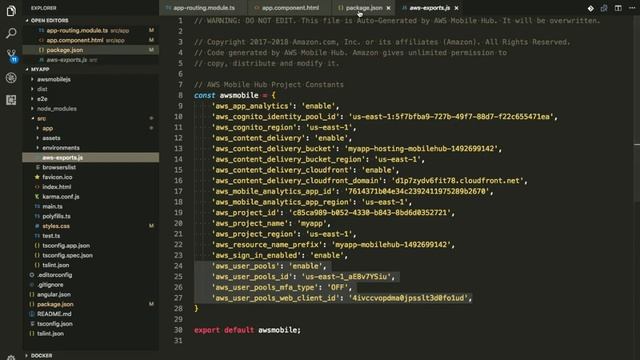Click the open preview icon in editor toolbar
Screen dimensions: 640x360
[x=604, y=8]
